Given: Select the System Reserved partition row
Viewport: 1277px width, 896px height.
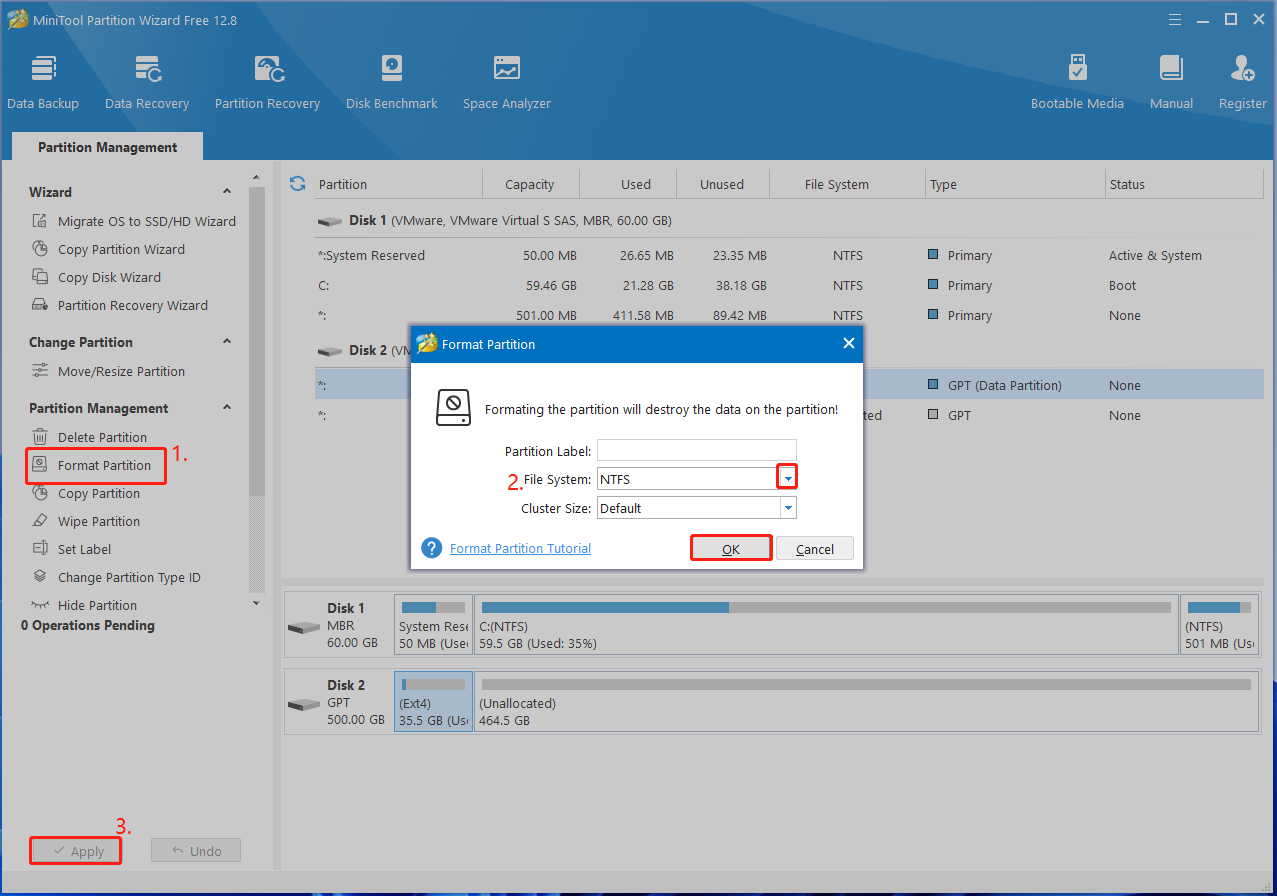Looking at the screenshot, I should point(789,255).
